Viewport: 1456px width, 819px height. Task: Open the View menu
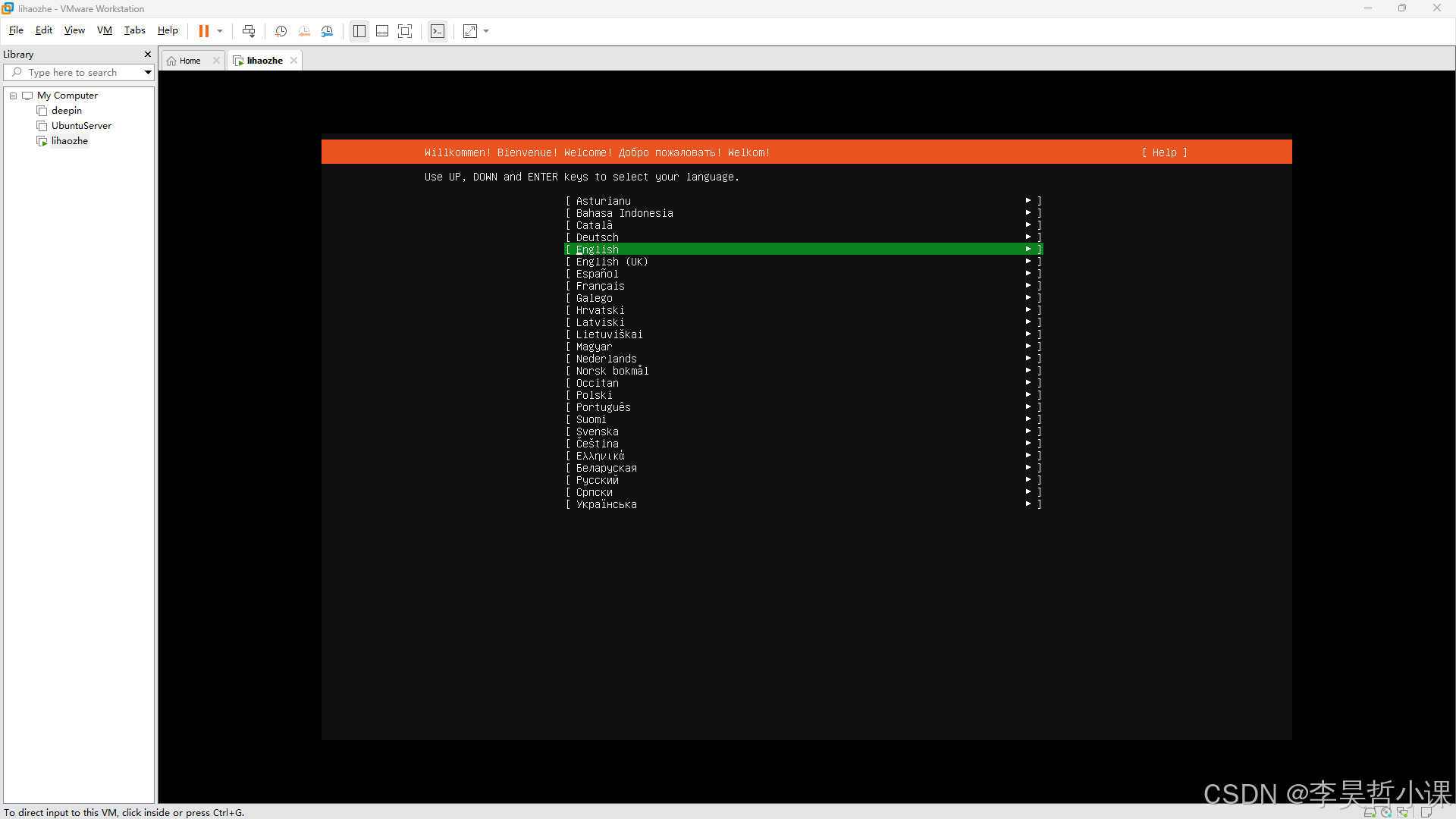[74, 30]
